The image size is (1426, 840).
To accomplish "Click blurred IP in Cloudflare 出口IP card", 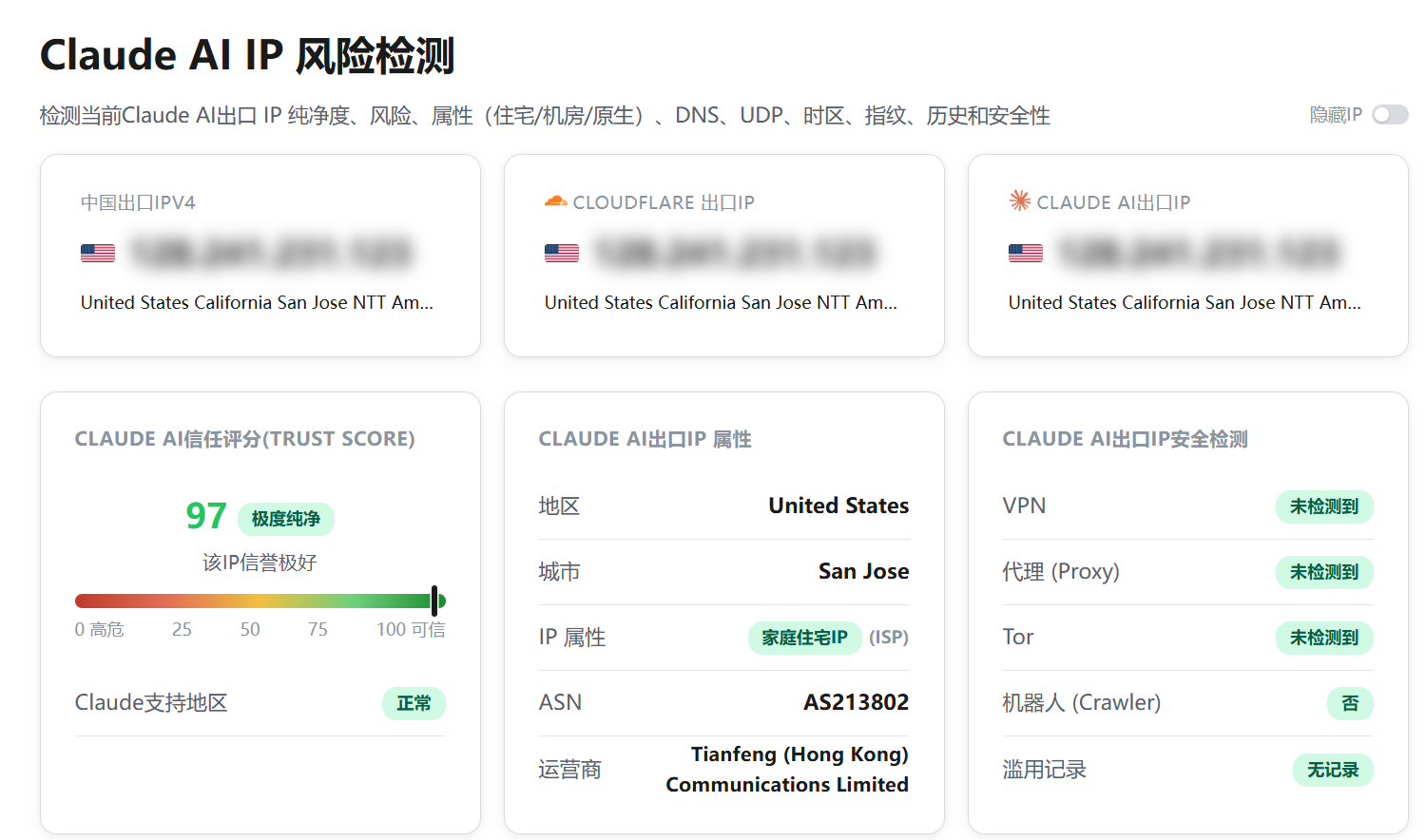I will 735,253.
